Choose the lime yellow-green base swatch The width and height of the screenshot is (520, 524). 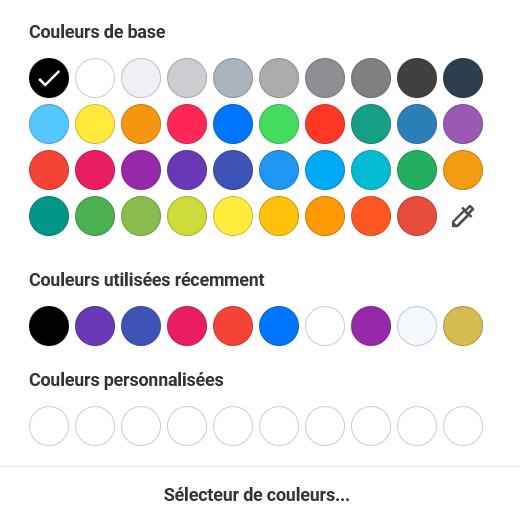point(187,216)
